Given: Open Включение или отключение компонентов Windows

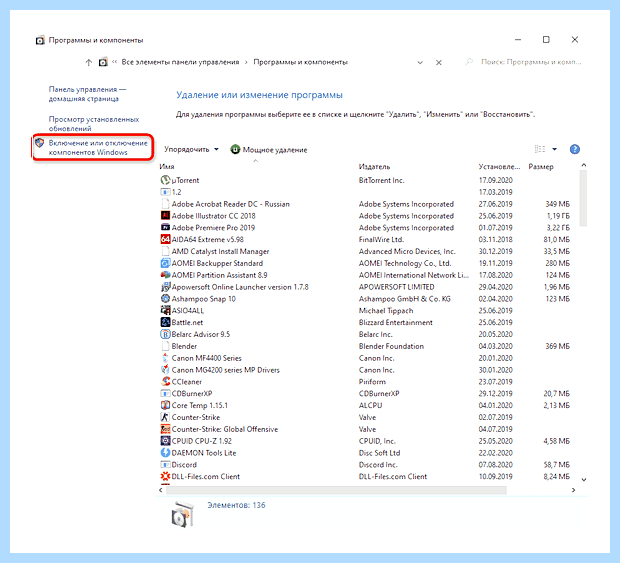Looking at the screenshot, I should 98,147.
